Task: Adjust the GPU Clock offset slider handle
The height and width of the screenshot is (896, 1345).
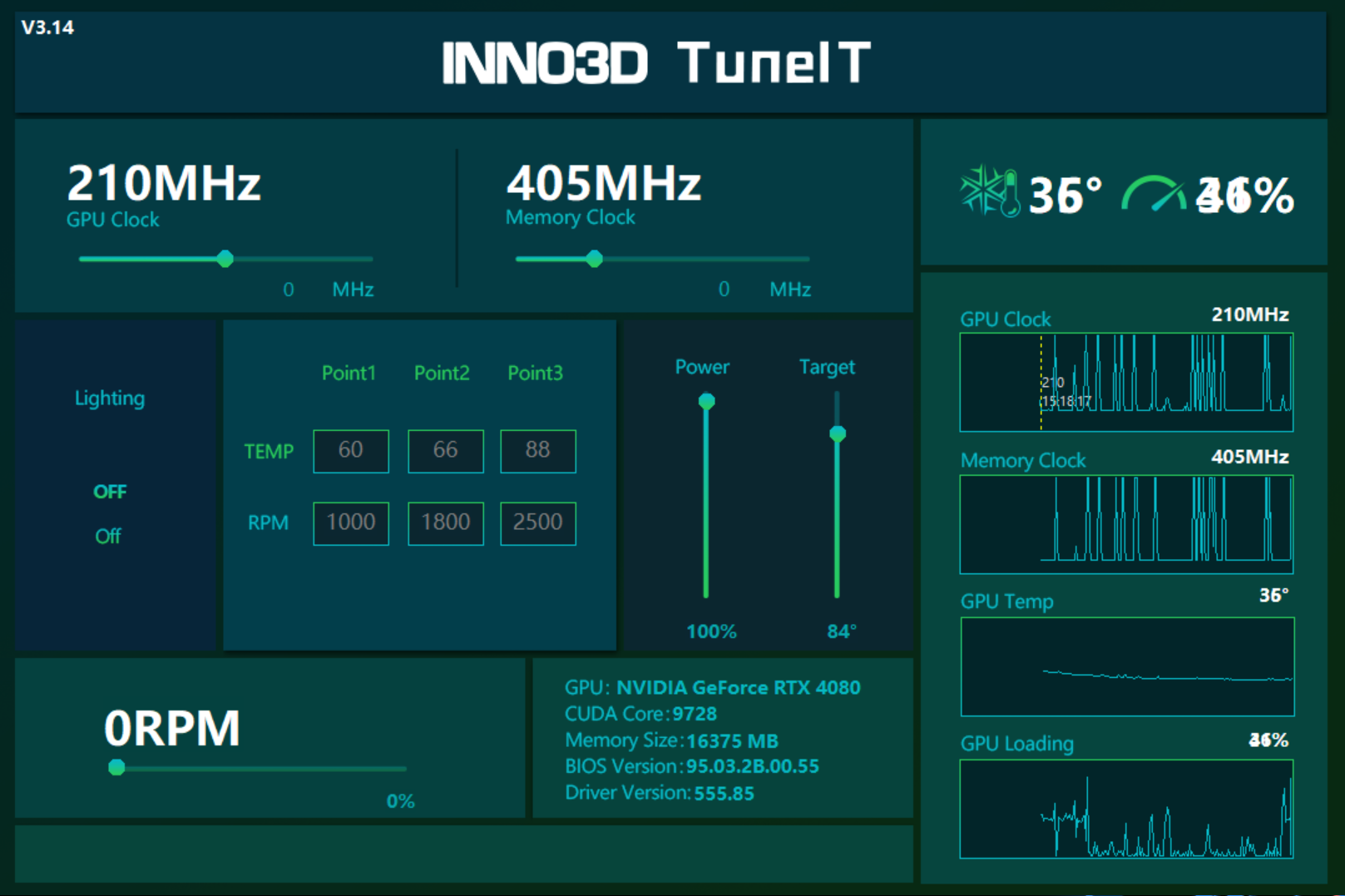Action: click(225, 259)
